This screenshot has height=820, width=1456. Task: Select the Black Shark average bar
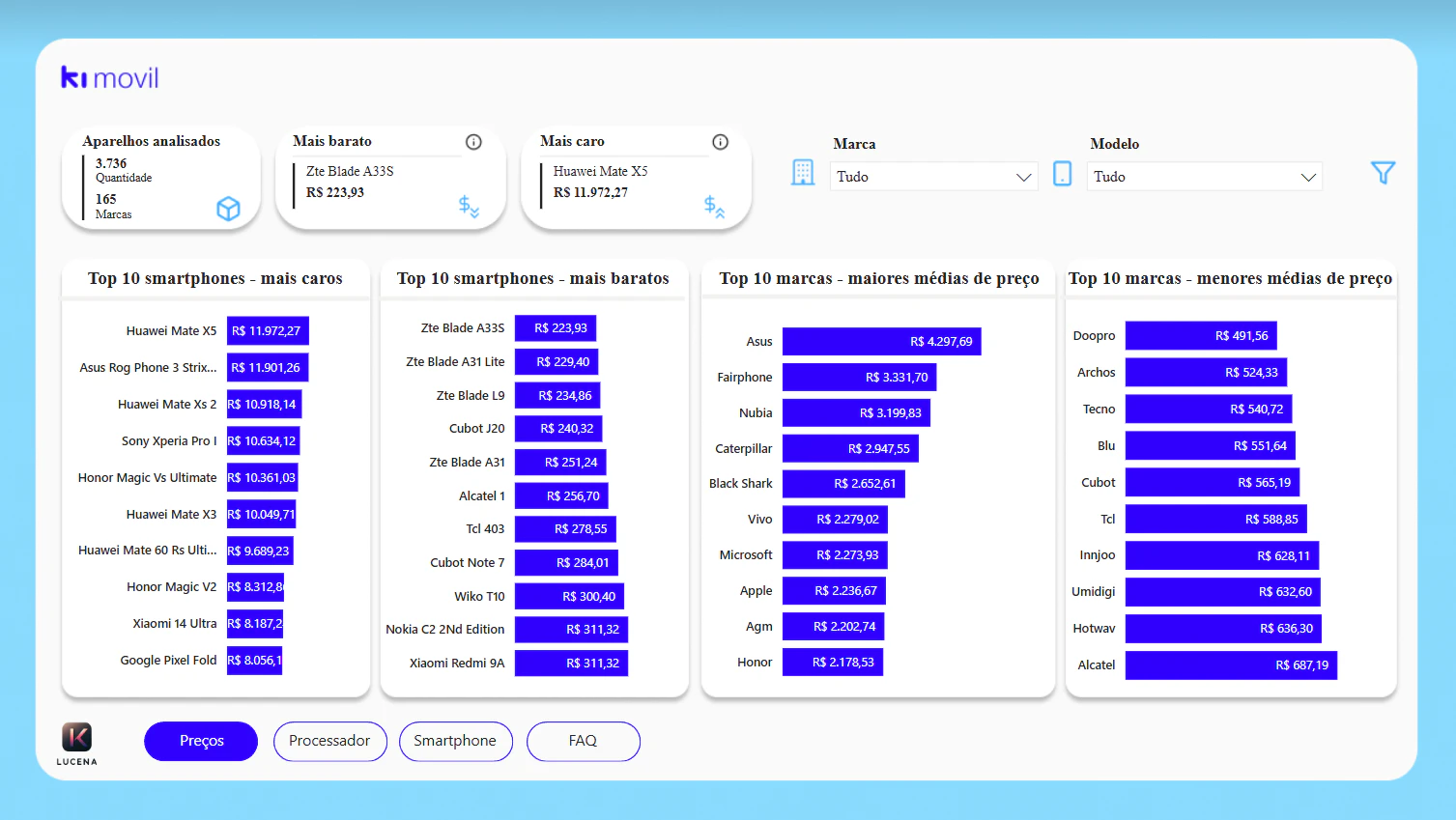pyautogui.click(x=843, y=483)
